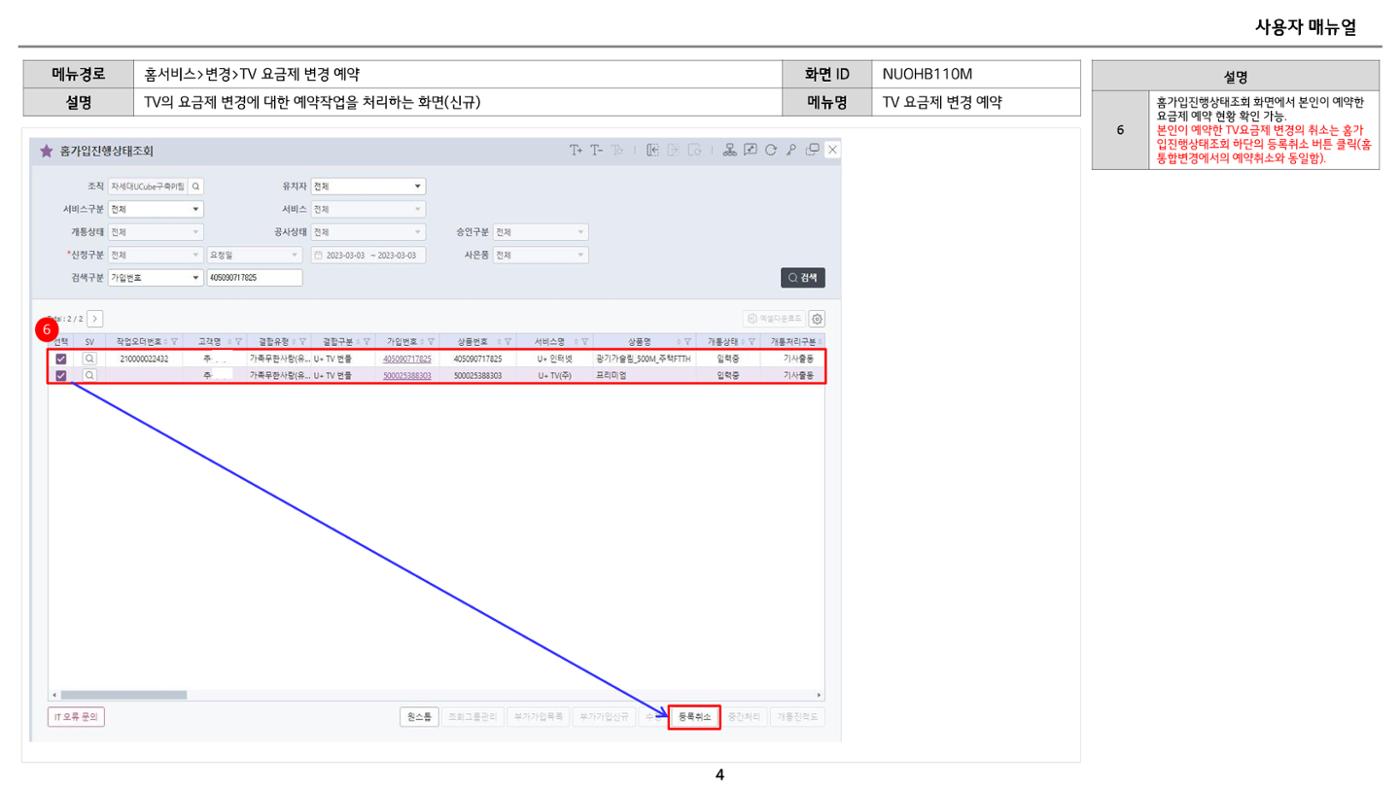The height and width of the screenshot is (788, 1400).
Task: Open 가입번호 link 500025388303
Action: 407,375
